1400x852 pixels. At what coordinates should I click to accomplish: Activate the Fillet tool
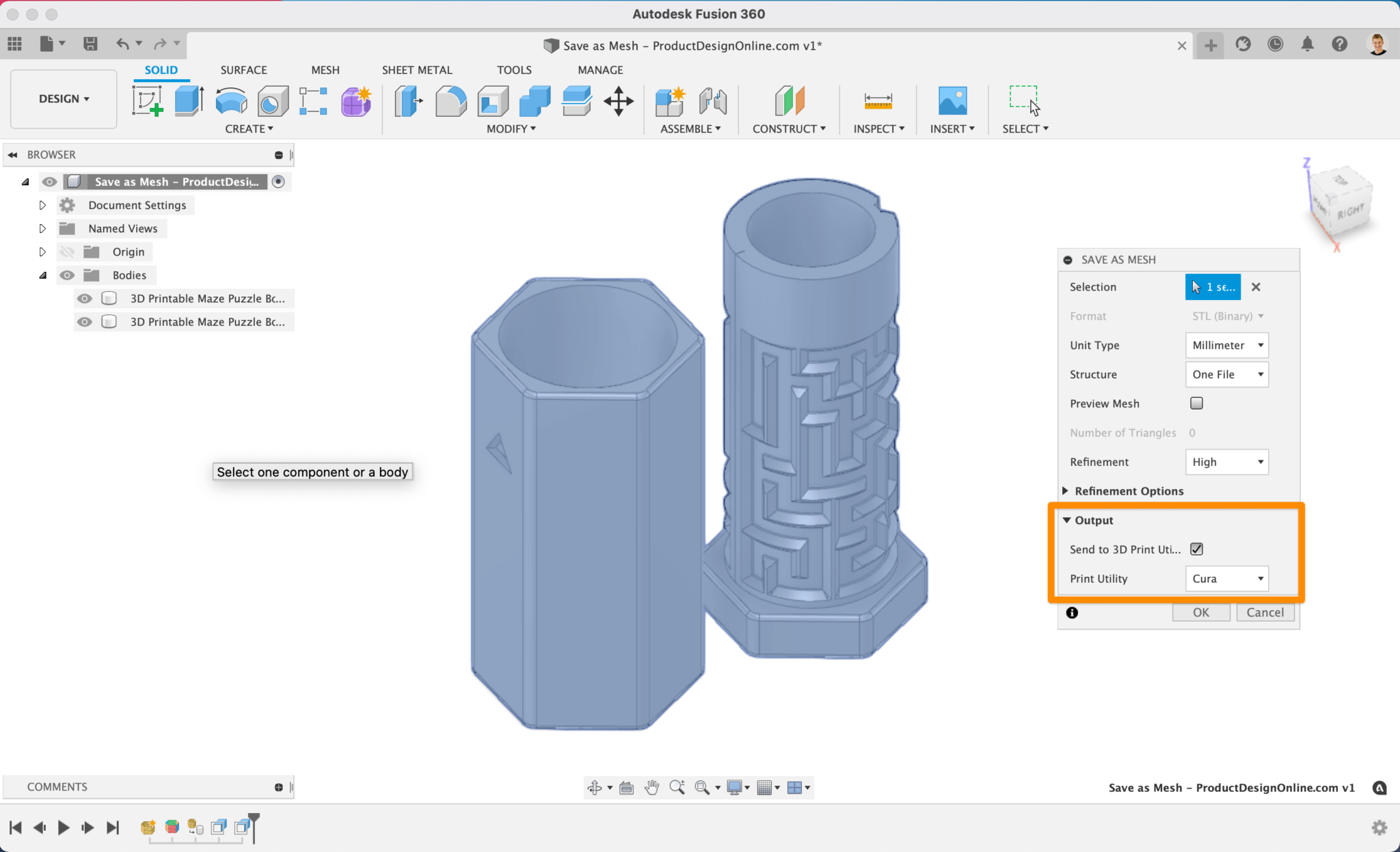pos(450,101)
